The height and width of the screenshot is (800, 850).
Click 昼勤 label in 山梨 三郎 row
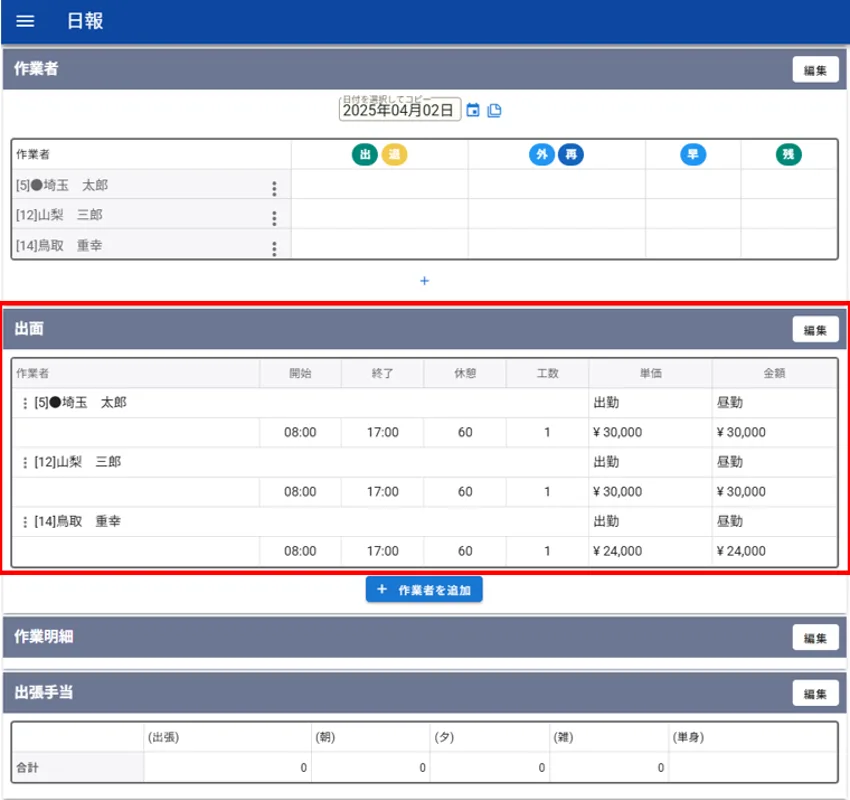730,462
